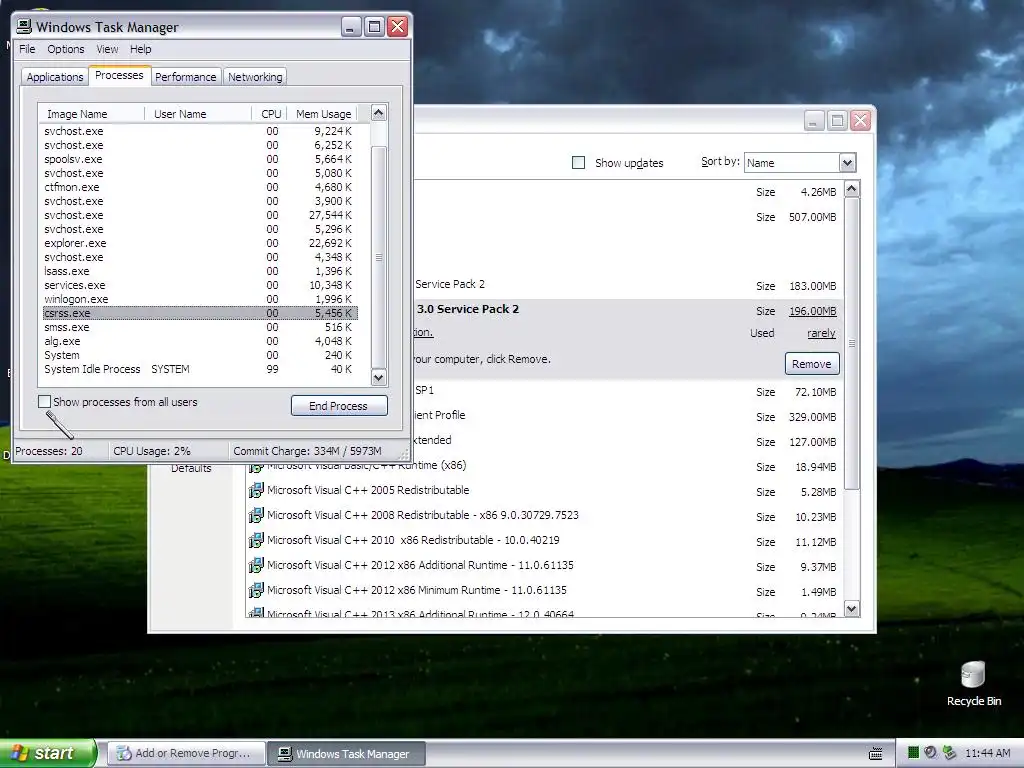1024x768 pixels.
Task: Select the alg.exe process row
Action: (200, 342)
